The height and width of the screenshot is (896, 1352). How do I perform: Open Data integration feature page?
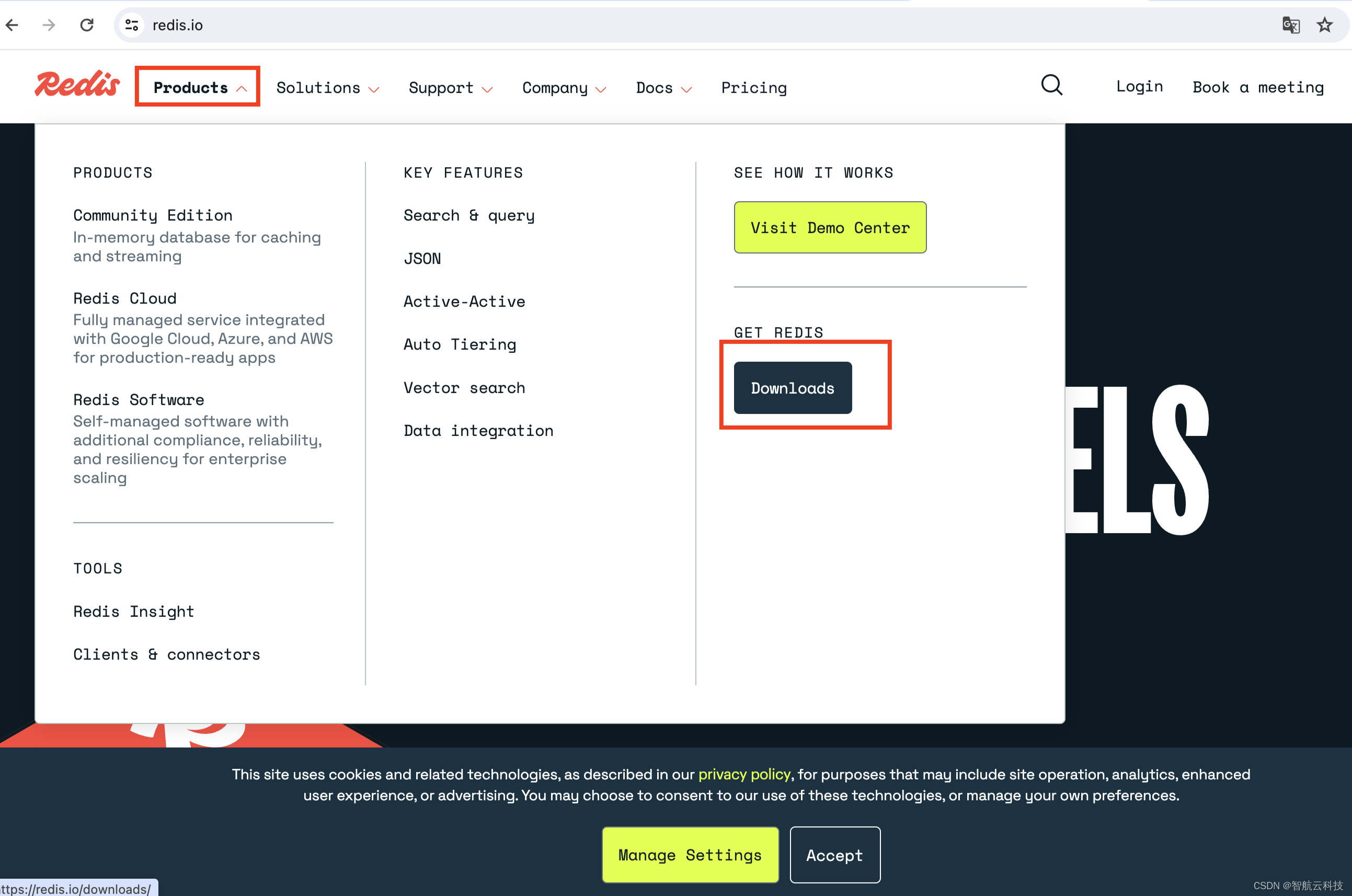(478, 430)
